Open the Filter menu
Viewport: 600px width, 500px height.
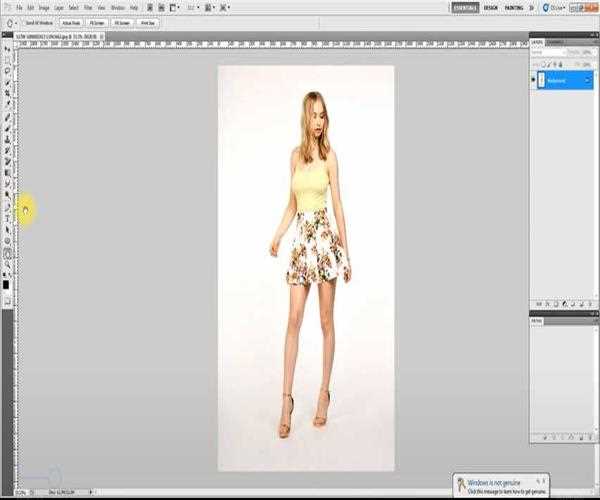point(88,7)
